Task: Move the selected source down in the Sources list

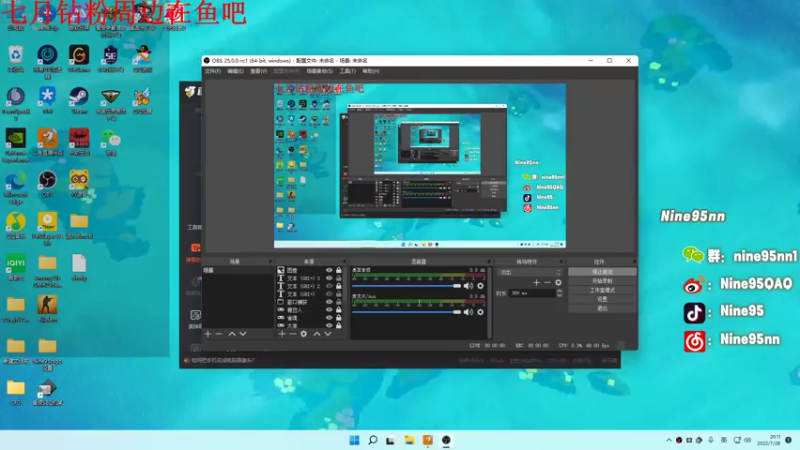Action: [x=328, y=334]
